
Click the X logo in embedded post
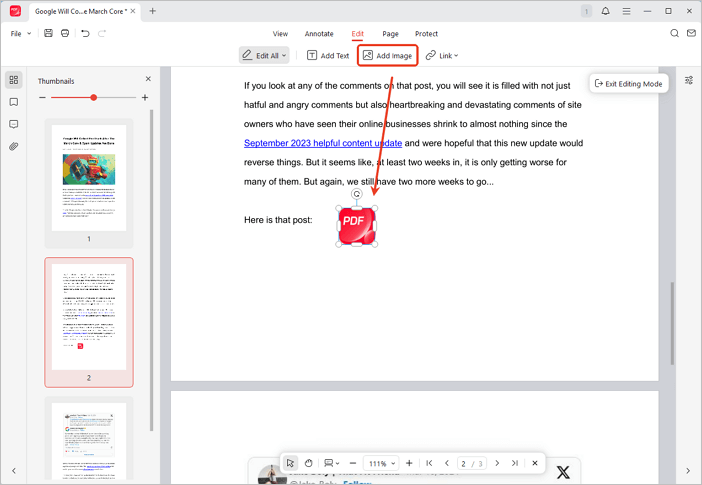(x=563, y=472)
